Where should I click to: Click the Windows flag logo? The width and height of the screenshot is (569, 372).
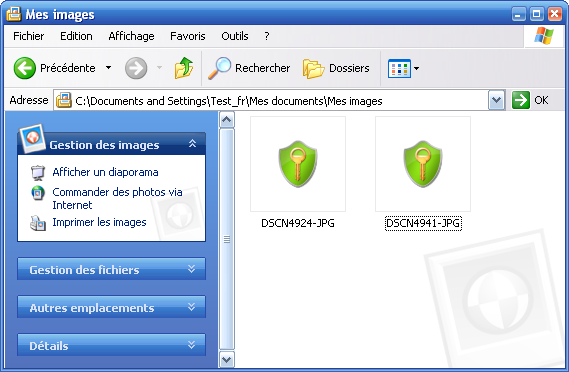[x=544, y=36]
